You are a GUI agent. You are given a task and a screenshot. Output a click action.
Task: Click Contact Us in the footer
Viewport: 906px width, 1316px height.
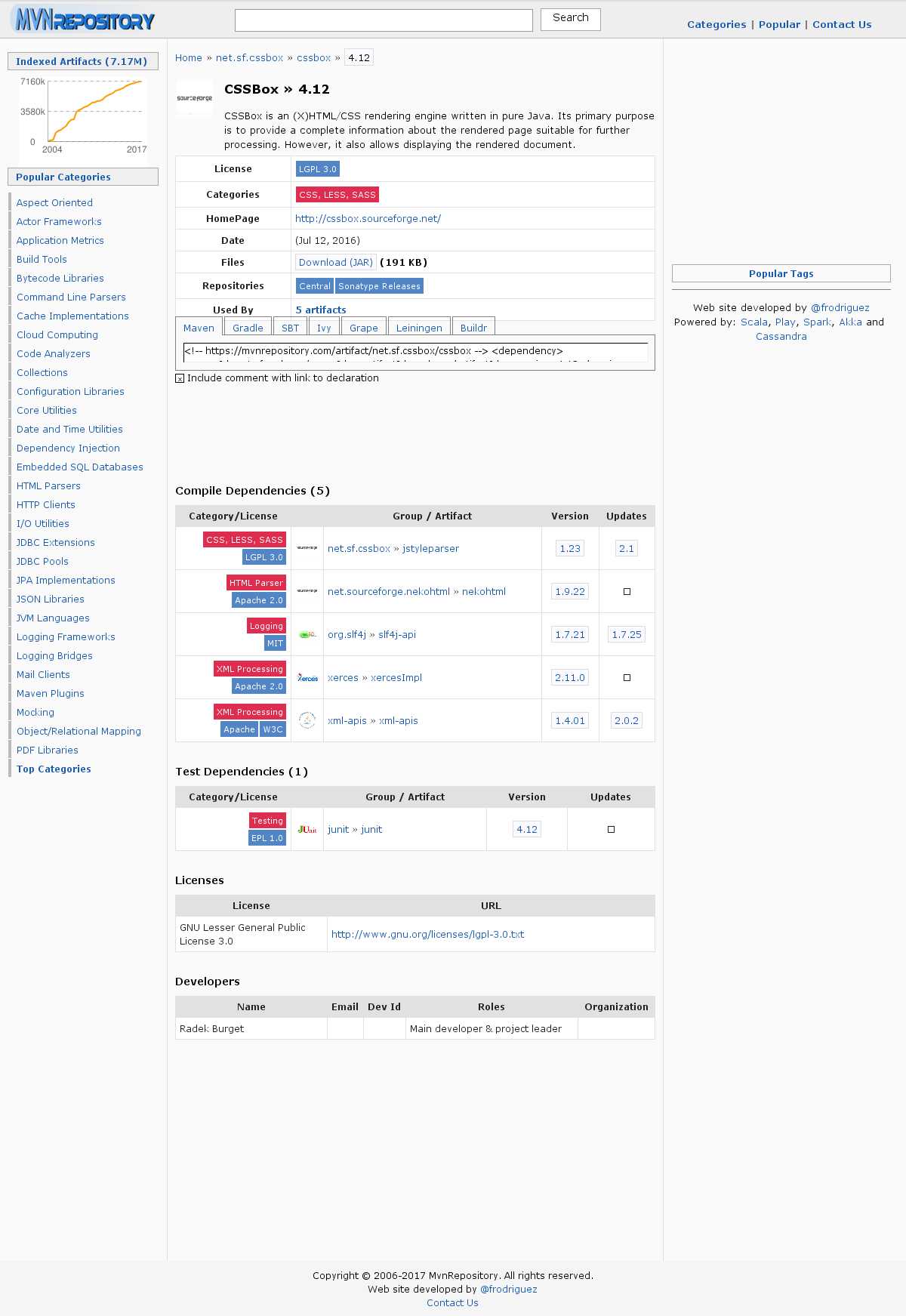pyautogui.click(x=452, y=1303)
